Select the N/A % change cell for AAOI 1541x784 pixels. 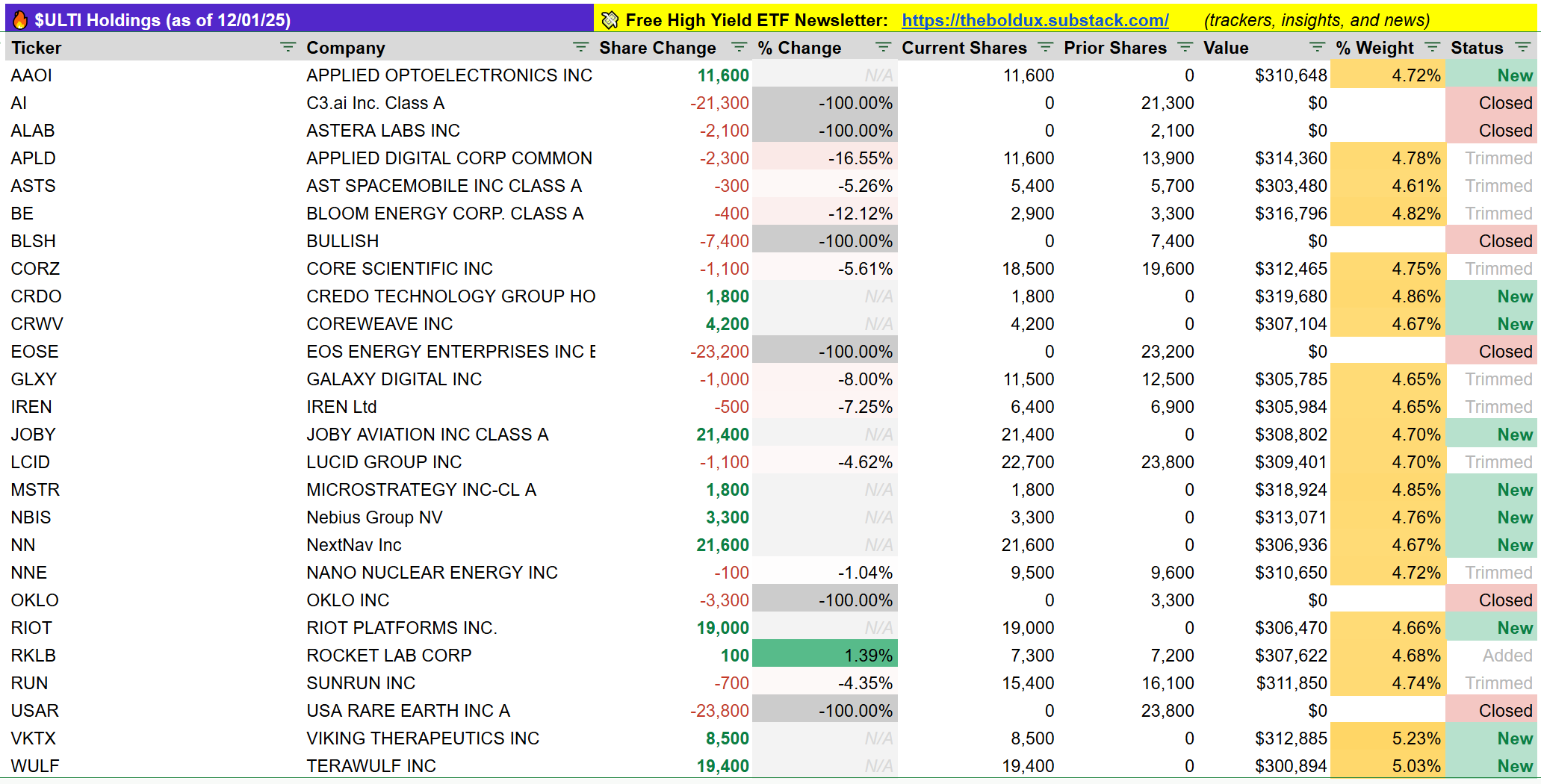pos(825,75)
